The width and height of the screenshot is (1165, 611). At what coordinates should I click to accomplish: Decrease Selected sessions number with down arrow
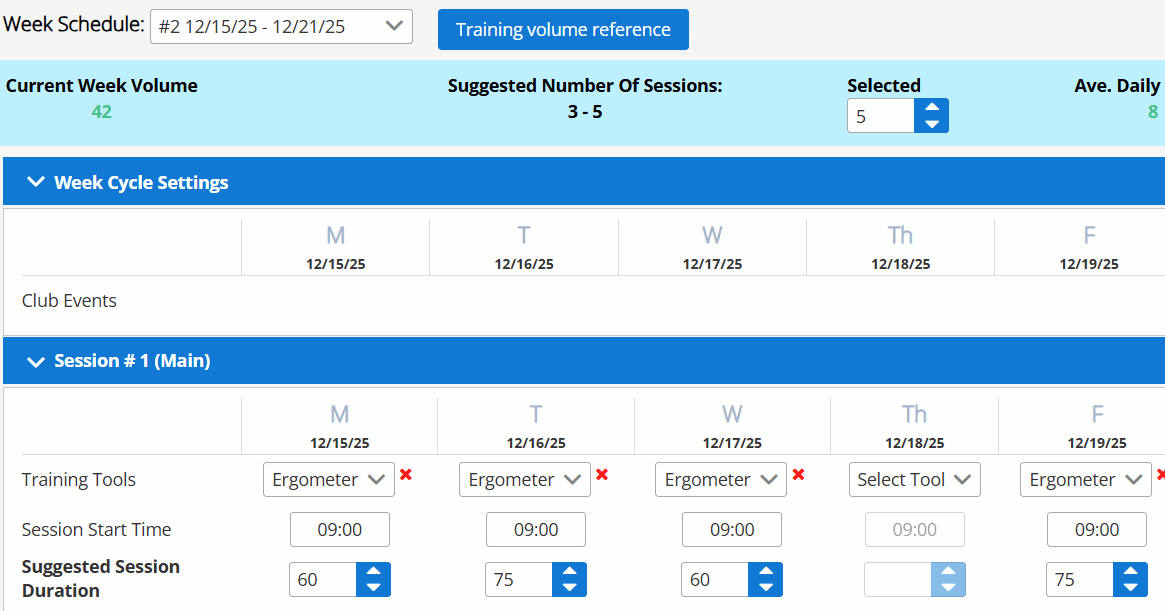[x=932, y=124]
